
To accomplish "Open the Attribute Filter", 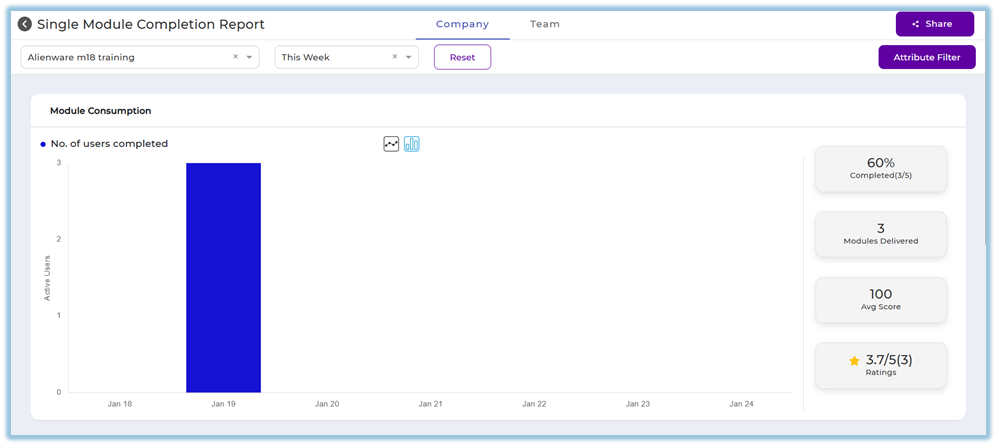I will click(x=926, y=57).
